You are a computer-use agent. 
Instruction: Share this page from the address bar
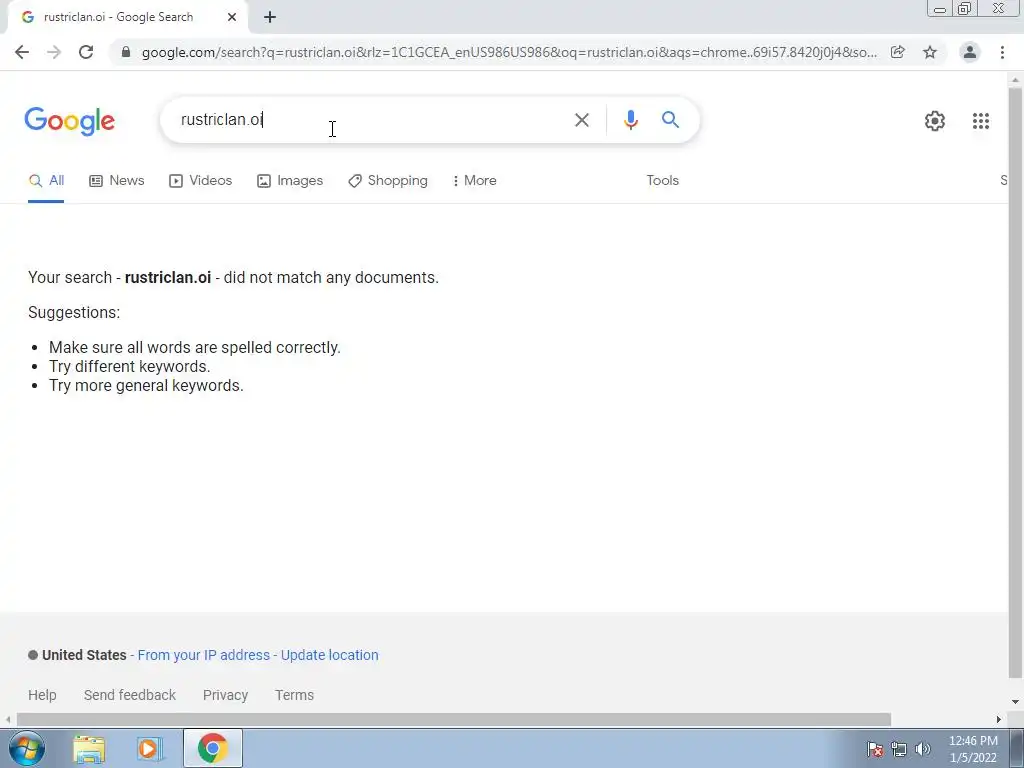[x=897, y=52]
